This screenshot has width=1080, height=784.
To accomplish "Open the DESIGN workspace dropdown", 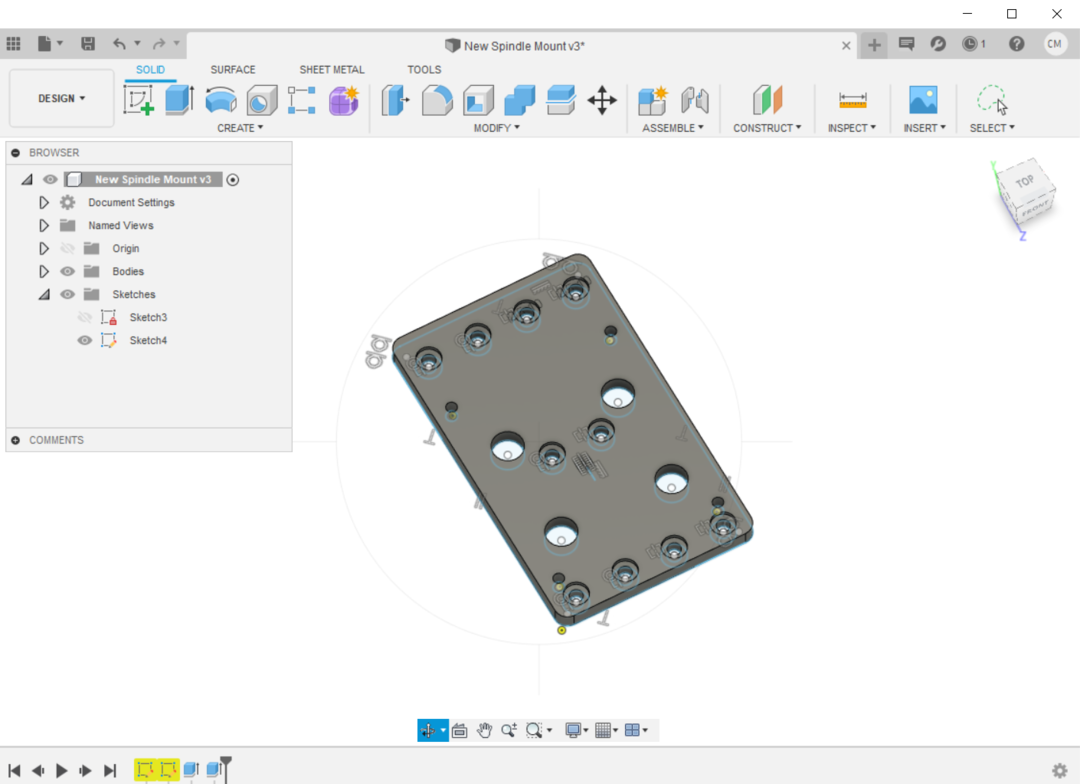I will point(61,99).
